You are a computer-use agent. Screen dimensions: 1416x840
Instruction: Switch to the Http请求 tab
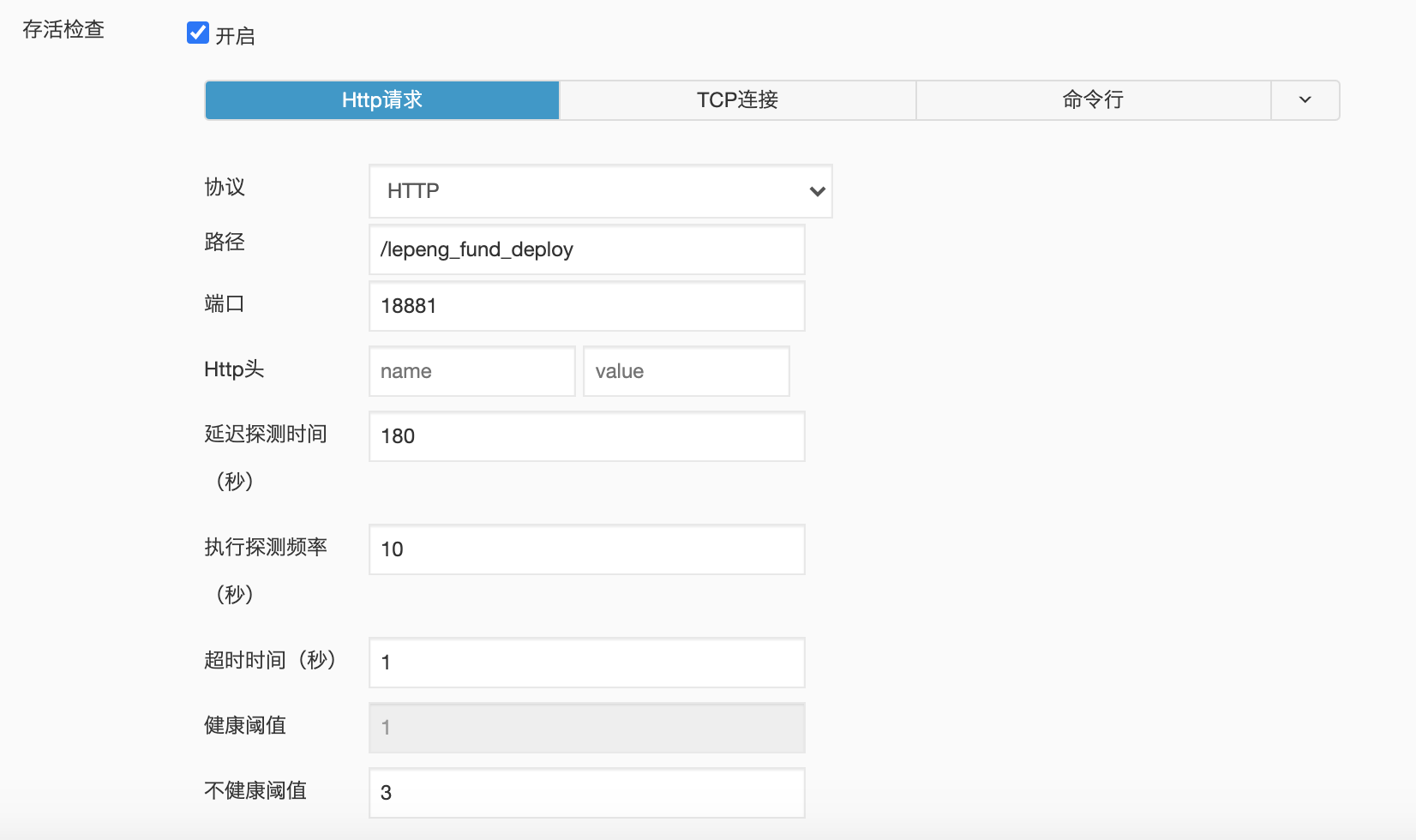click(382, 100)
